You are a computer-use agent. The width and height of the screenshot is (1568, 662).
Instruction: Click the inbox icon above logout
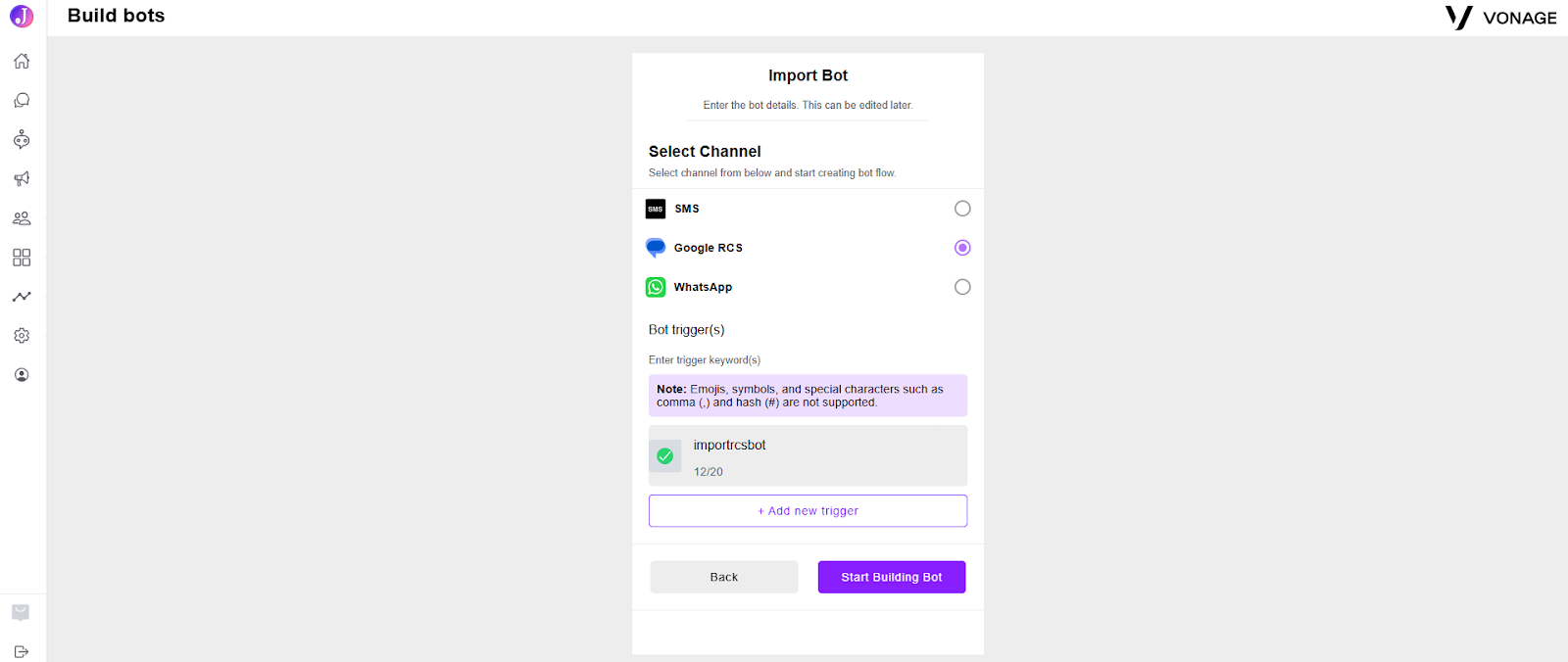[x=21, y=612]
